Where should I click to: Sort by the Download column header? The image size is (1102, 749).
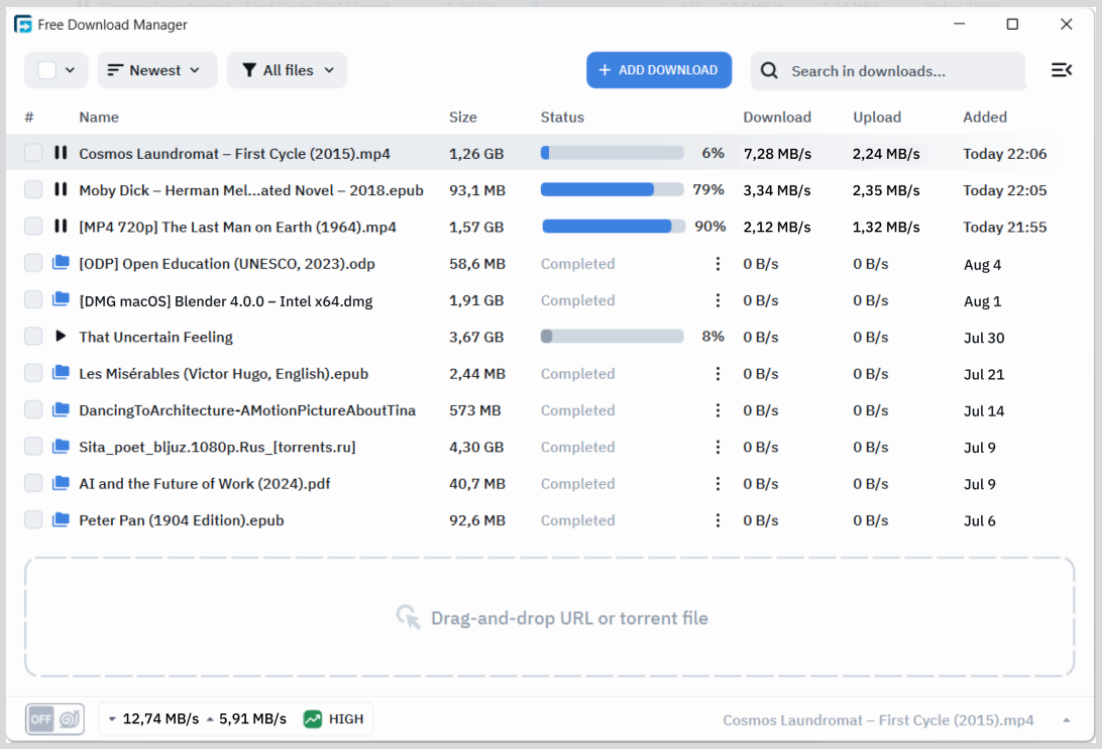777,117
